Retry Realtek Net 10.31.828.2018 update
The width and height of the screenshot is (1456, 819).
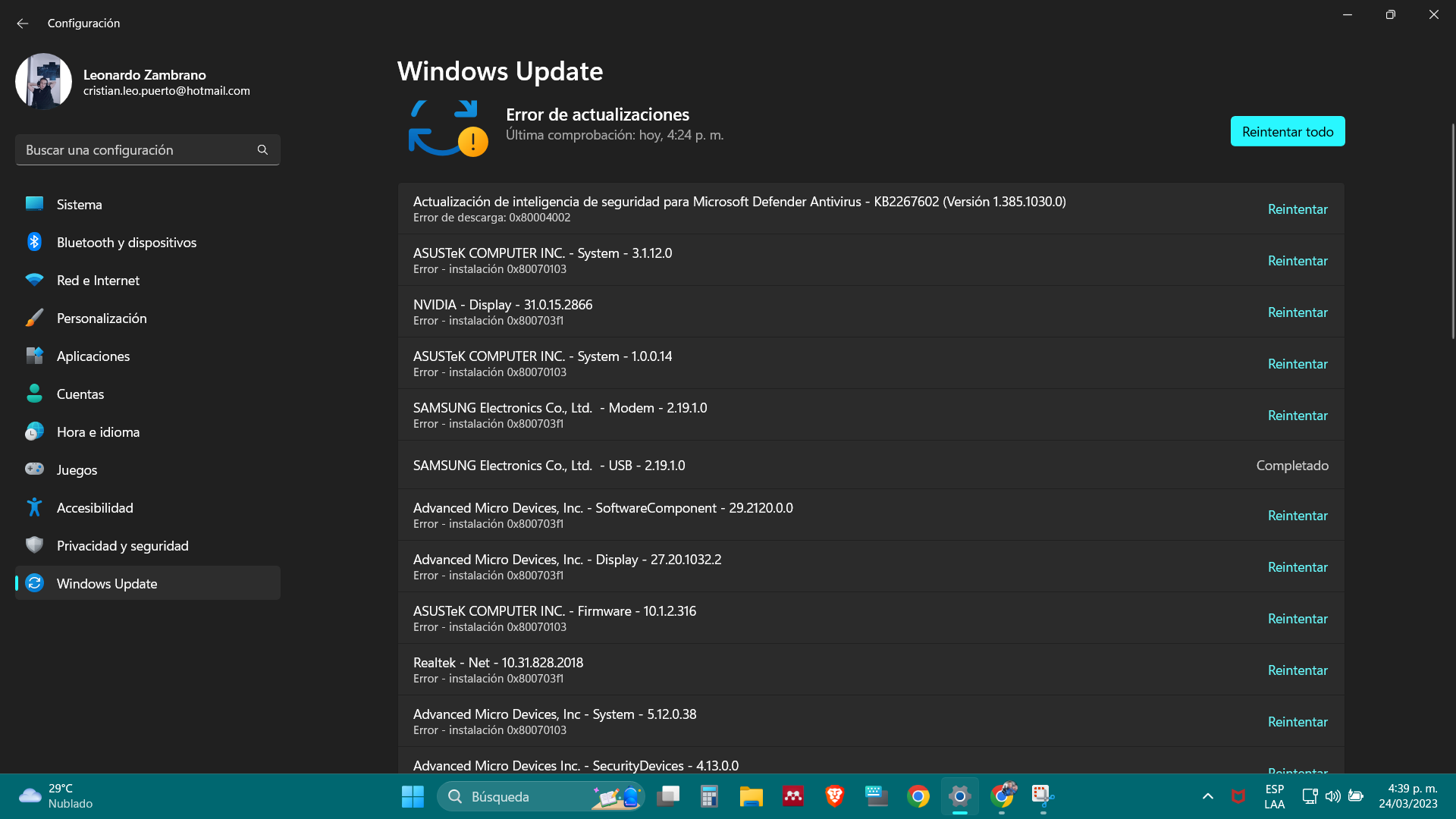1298,670
